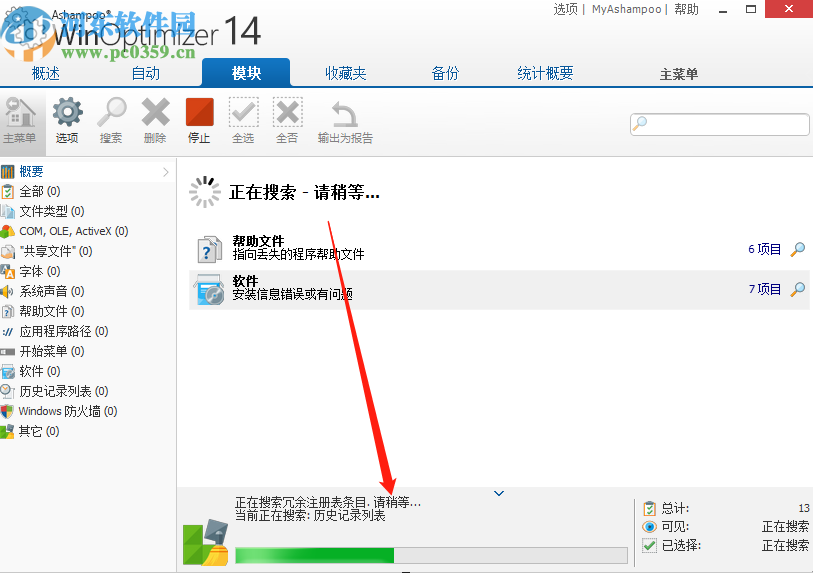Click the 已选择 checkmark icon

(649, 546)
